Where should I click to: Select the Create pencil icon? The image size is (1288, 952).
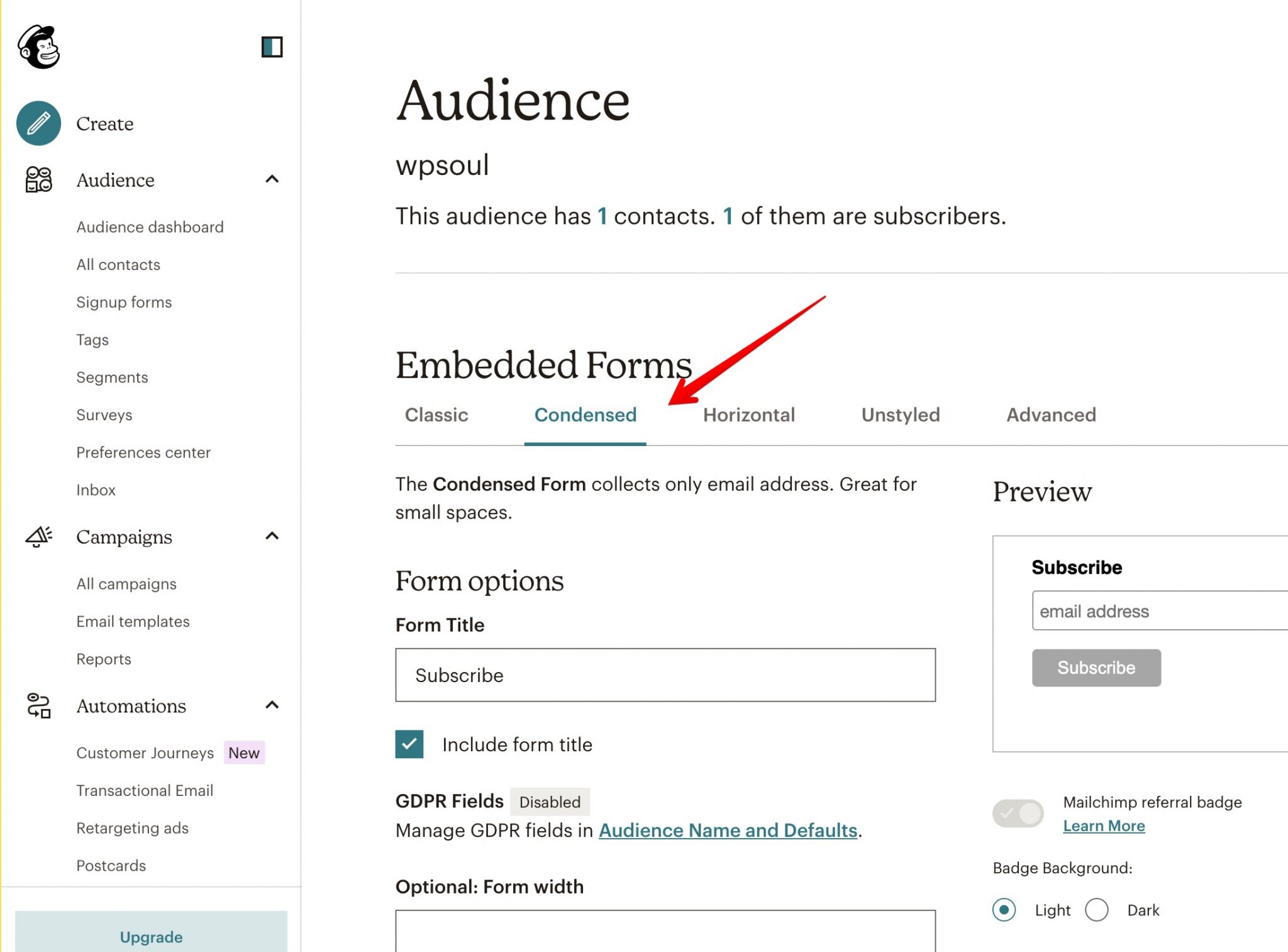(x=38, y=123)
